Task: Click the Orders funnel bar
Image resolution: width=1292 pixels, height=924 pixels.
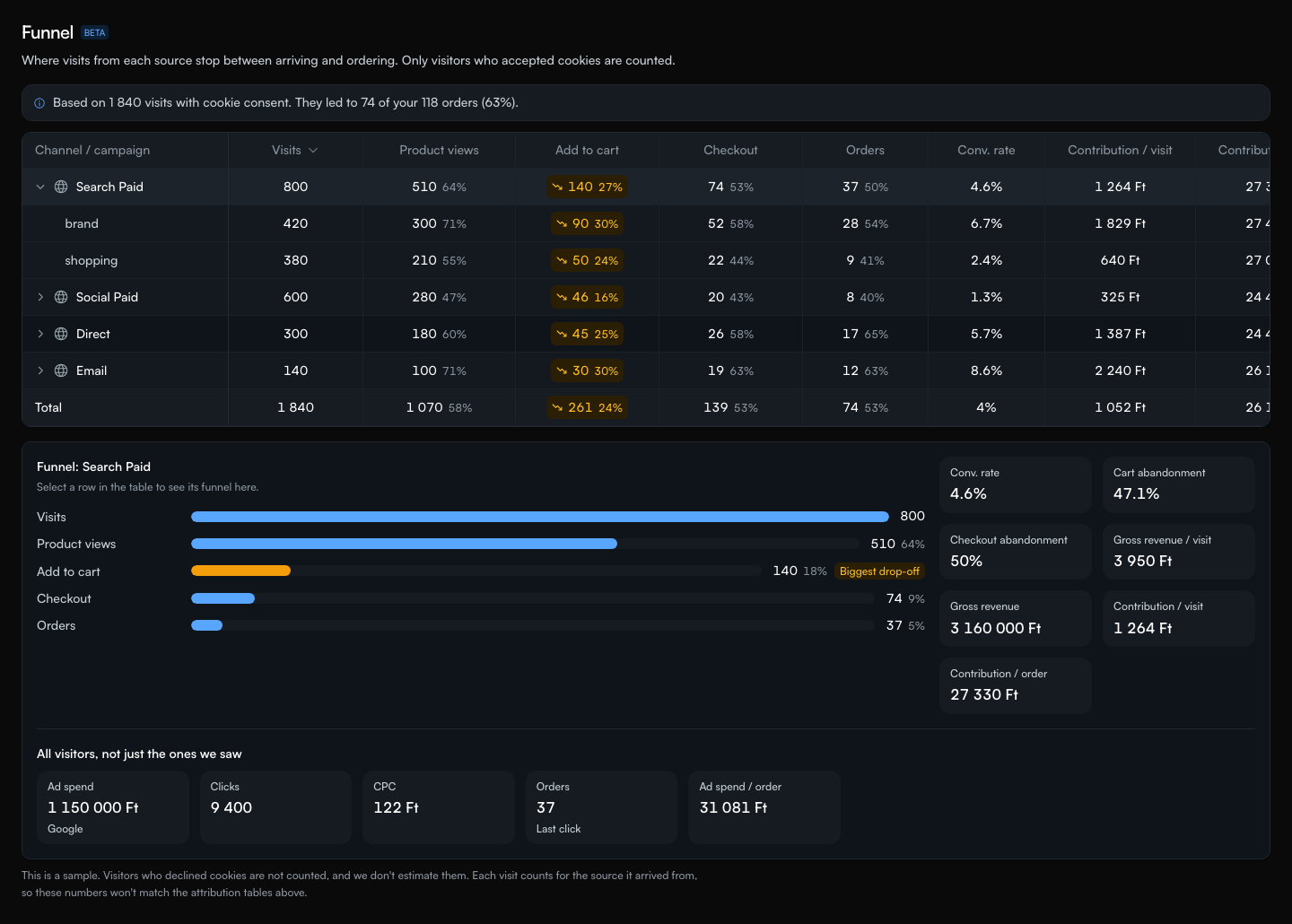Action: [x=206, y=625]
